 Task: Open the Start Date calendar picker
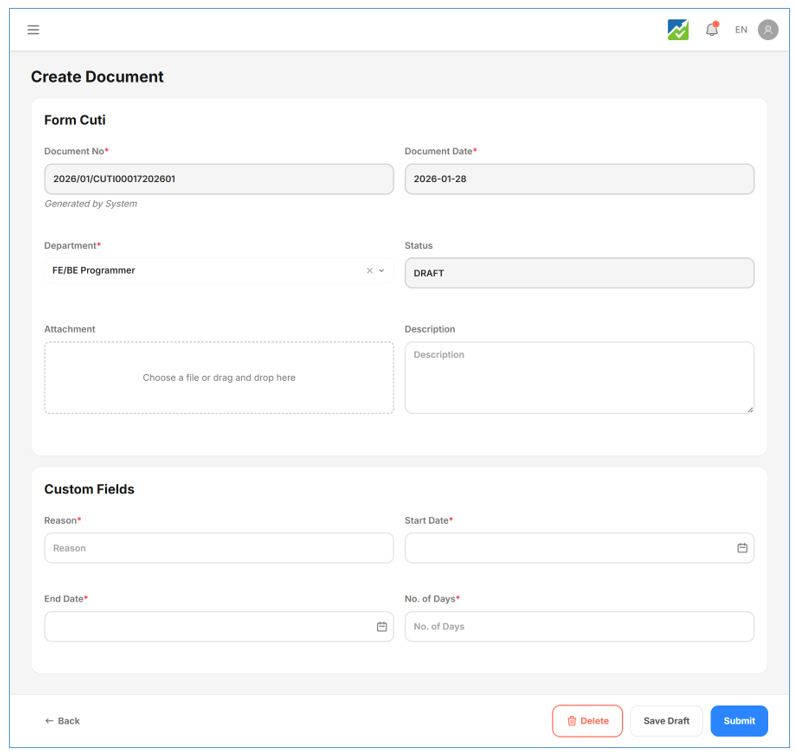coord(742,548)
